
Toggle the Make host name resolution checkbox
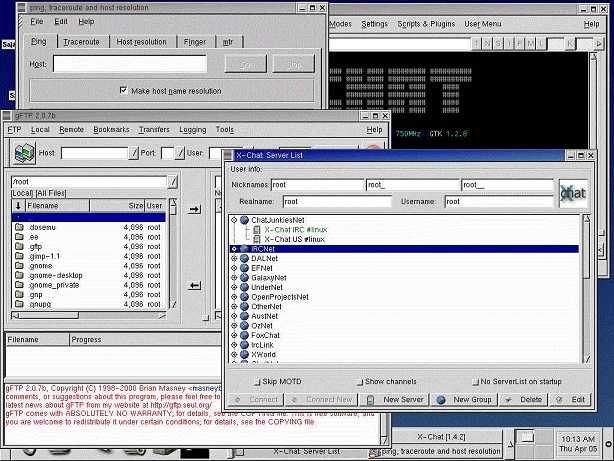click(123, 90)
